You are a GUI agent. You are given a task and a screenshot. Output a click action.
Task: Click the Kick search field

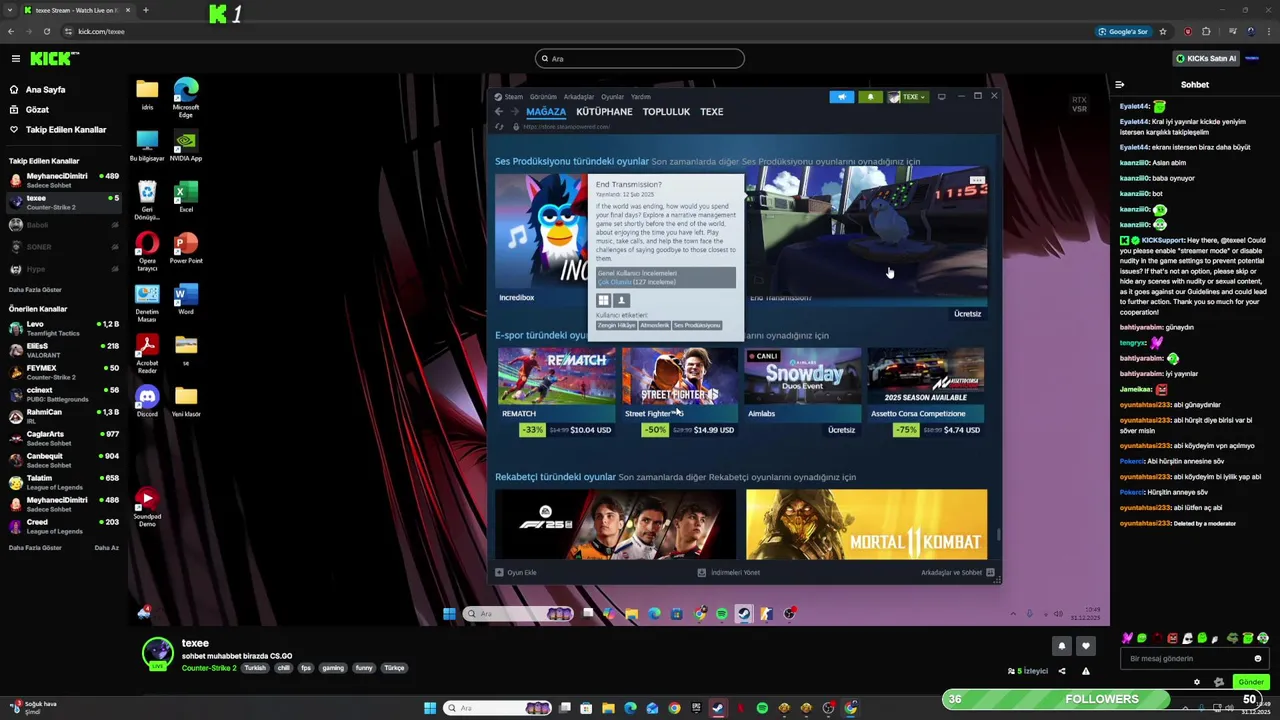coord(640,59)
